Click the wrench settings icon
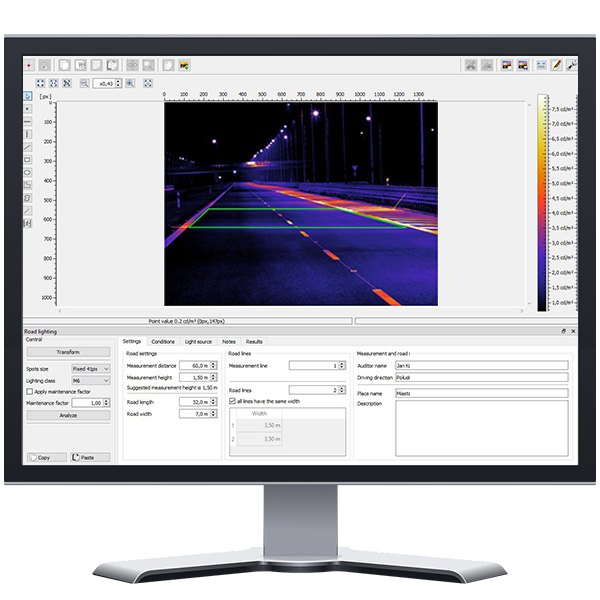The image size is (600, 600). 571,65
